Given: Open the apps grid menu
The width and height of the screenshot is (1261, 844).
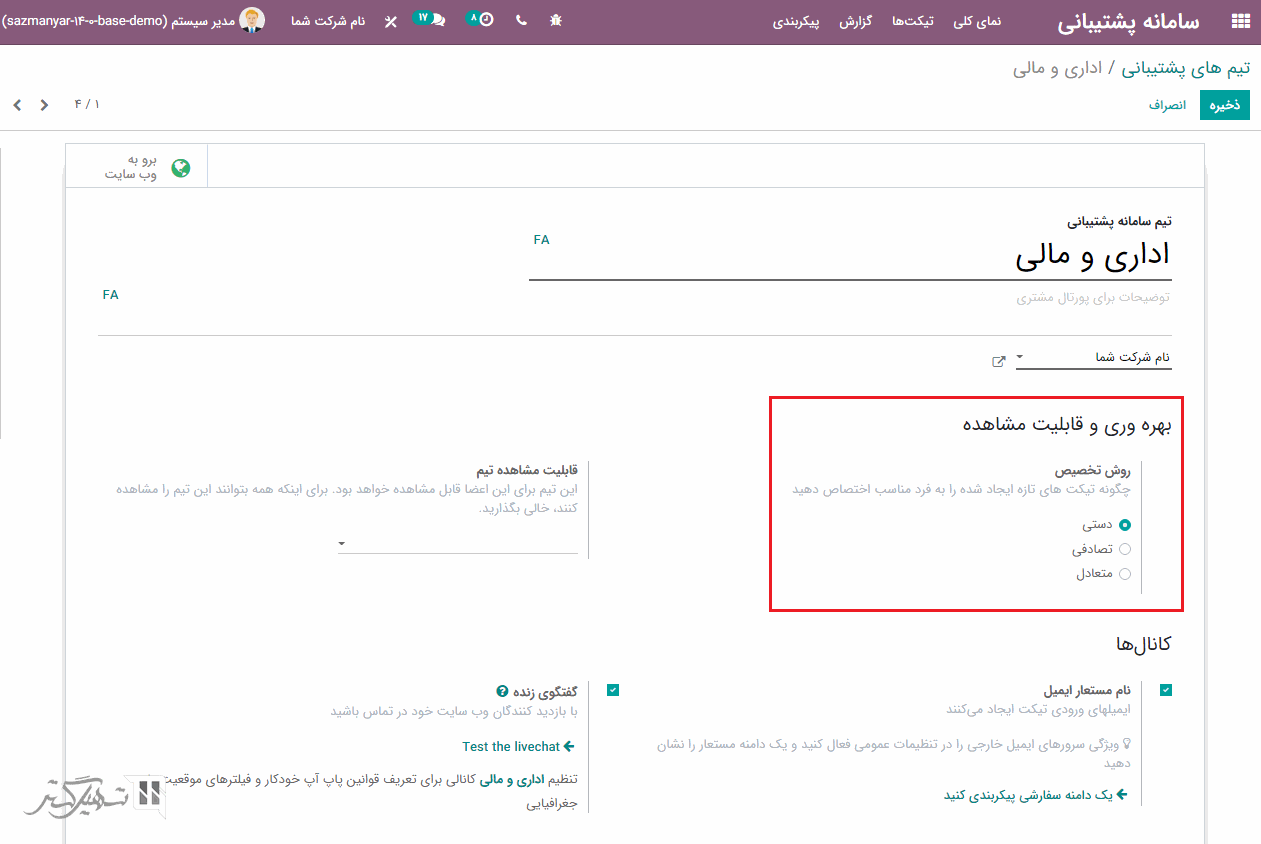Looking at the screenshot, I should 1240,21.
